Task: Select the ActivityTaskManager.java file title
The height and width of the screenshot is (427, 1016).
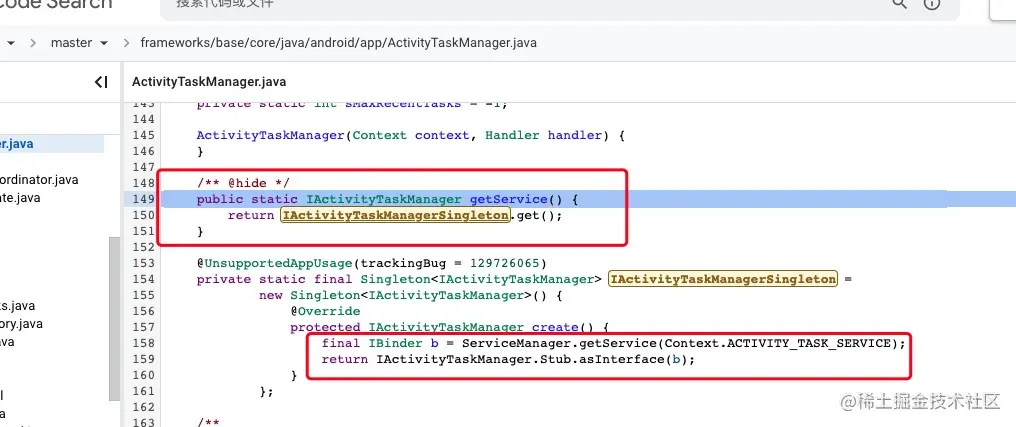Action: tap(209, 82)
